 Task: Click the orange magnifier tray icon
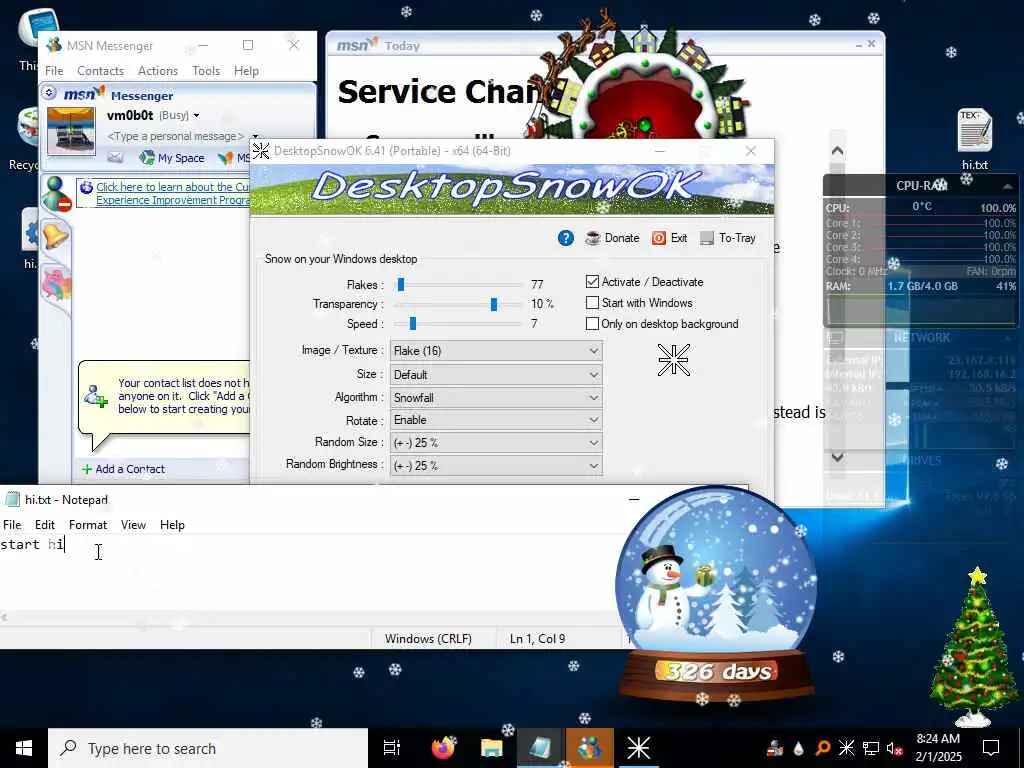pos(823,748)
